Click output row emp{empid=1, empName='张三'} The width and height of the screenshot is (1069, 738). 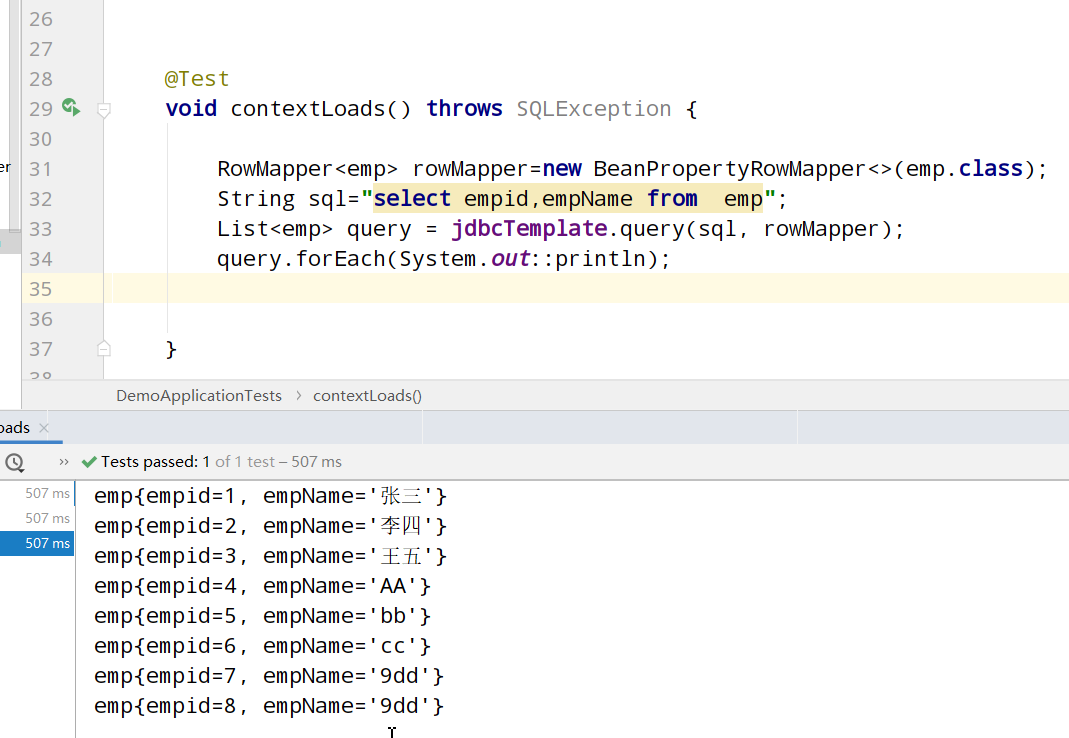270,496
